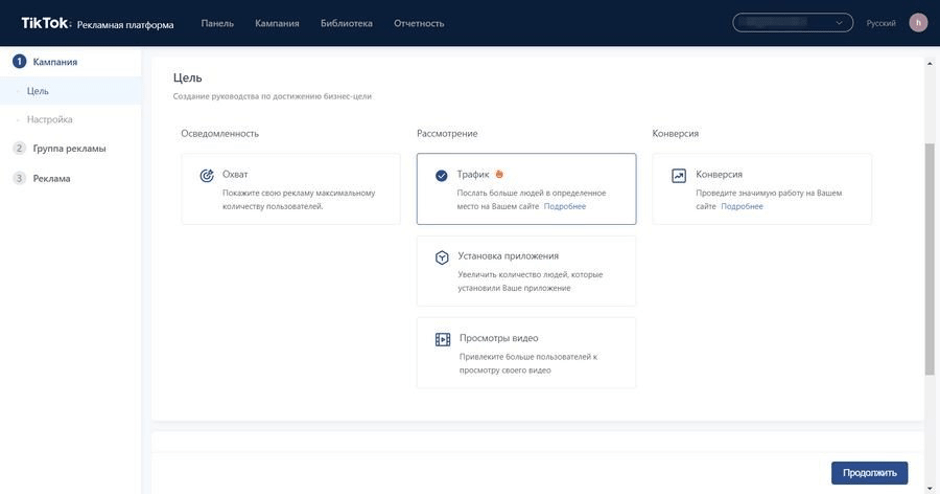Open the Русский language dropdown
The width and height of the screenshot is (941, 495).
[x=880, y=23]
